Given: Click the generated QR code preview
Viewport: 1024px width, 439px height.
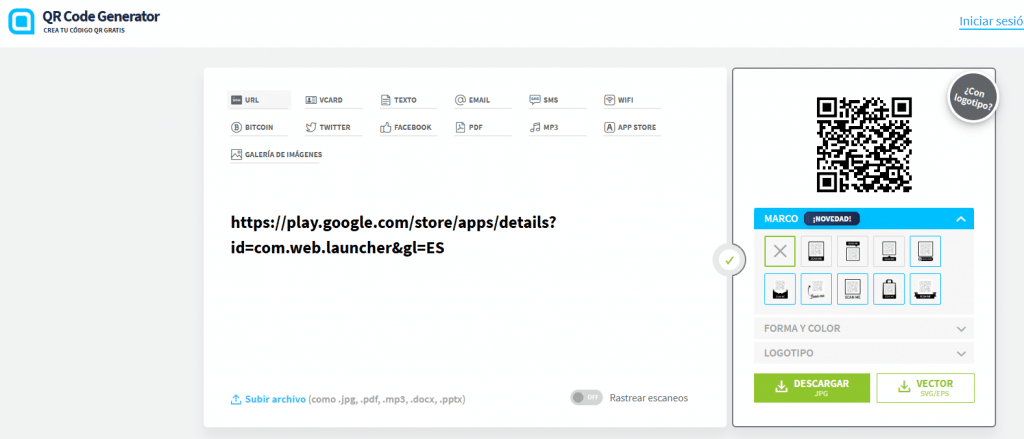Looking at the screenshot, I should [x=864, y=144].
